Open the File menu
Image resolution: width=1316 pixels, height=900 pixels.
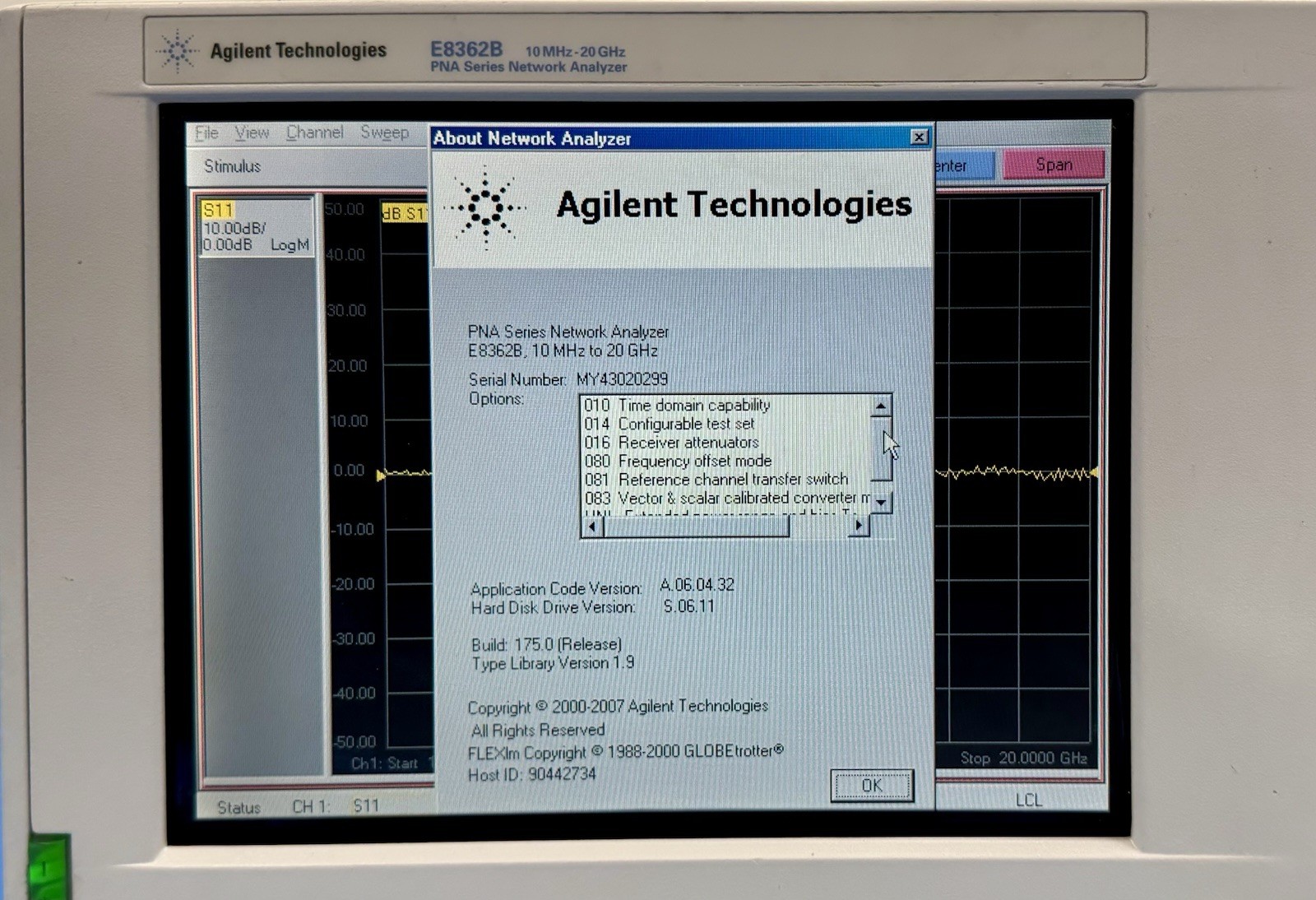pos(206,132)
